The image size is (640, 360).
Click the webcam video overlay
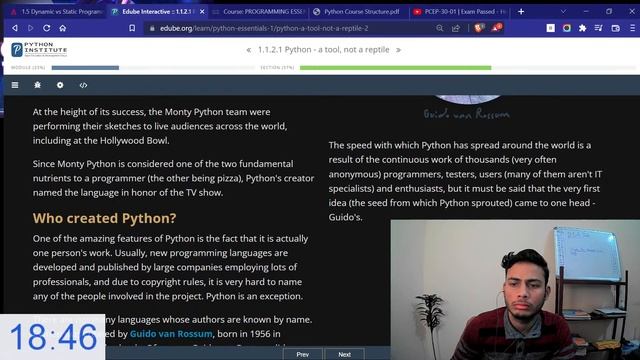(x=515, y=290)
